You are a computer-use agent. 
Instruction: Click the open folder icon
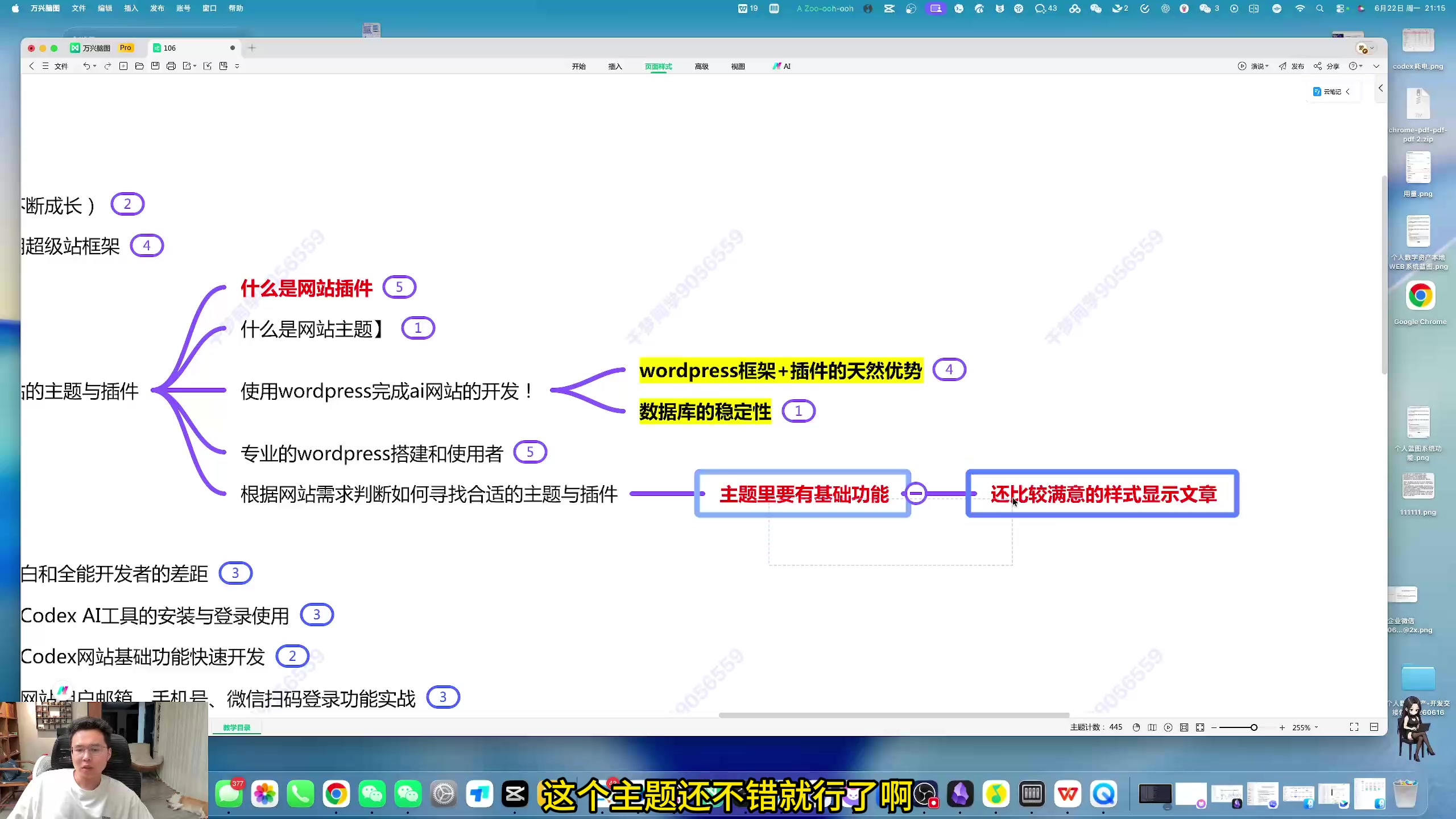(139, 66)
